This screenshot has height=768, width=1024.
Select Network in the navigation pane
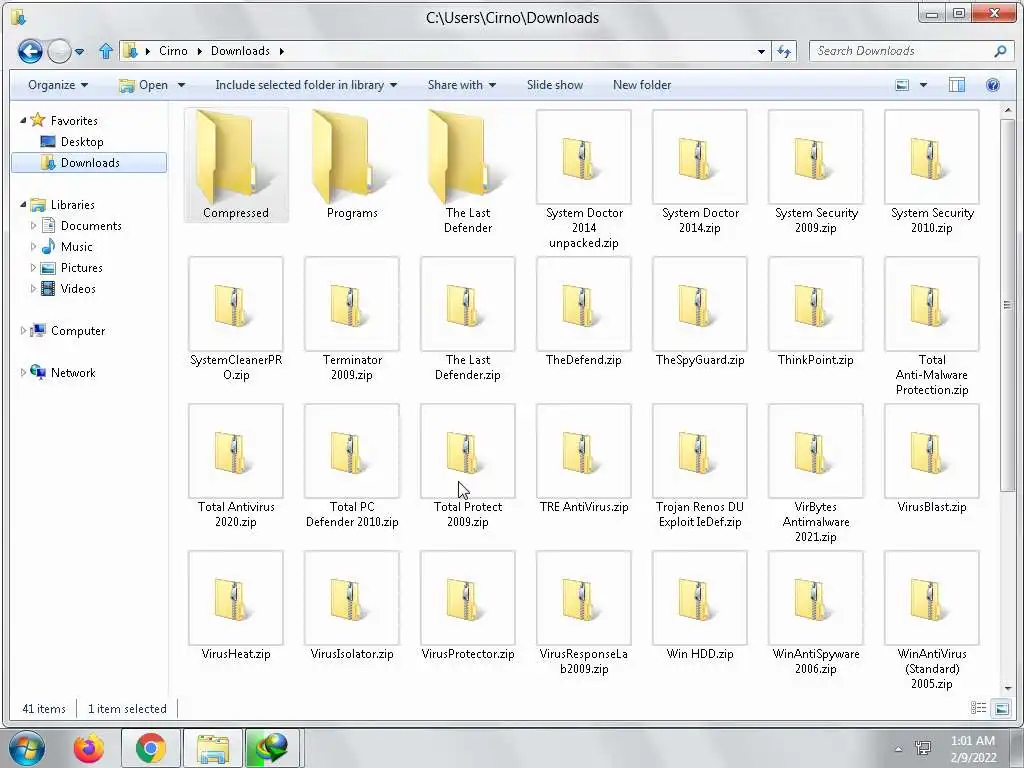72,372
